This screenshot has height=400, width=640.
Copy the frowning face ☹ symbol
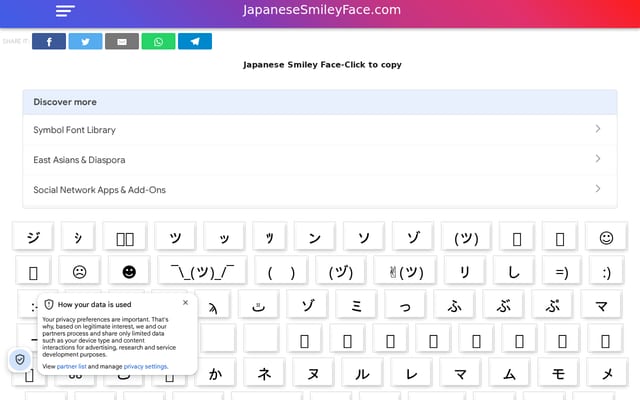tap(79, 271)
